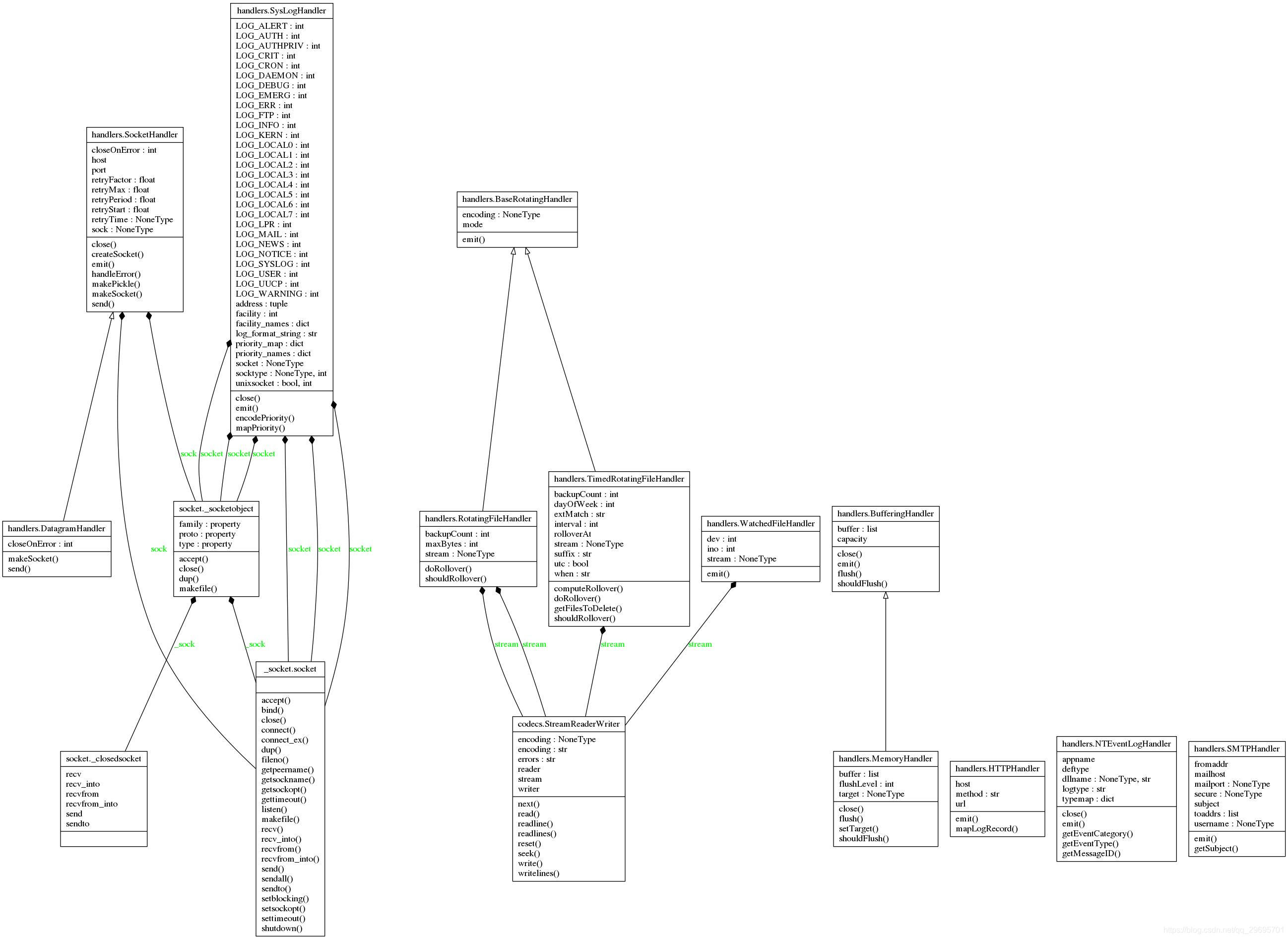Image resolution: width=1288 pixels, height=939 pixels.
Task: Click the encodePriority() method
Action: pyautogui.click(x=265, y=418)
